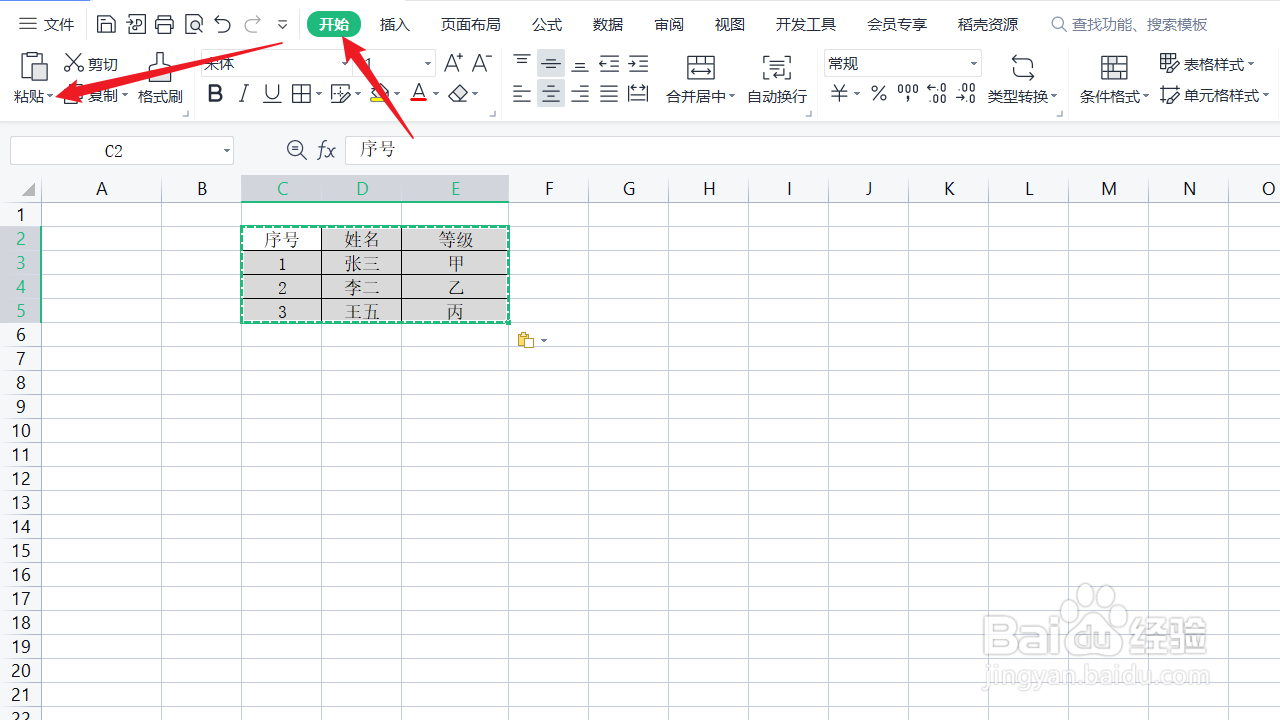The image size is (1280, 720).
Task: Click the Cut (剪切) scissors button
Action: click(x=90, y=64)
